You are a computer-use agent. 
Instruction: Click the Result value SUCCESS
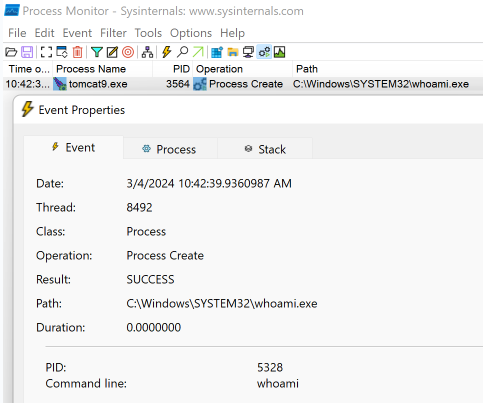(150, 279)
